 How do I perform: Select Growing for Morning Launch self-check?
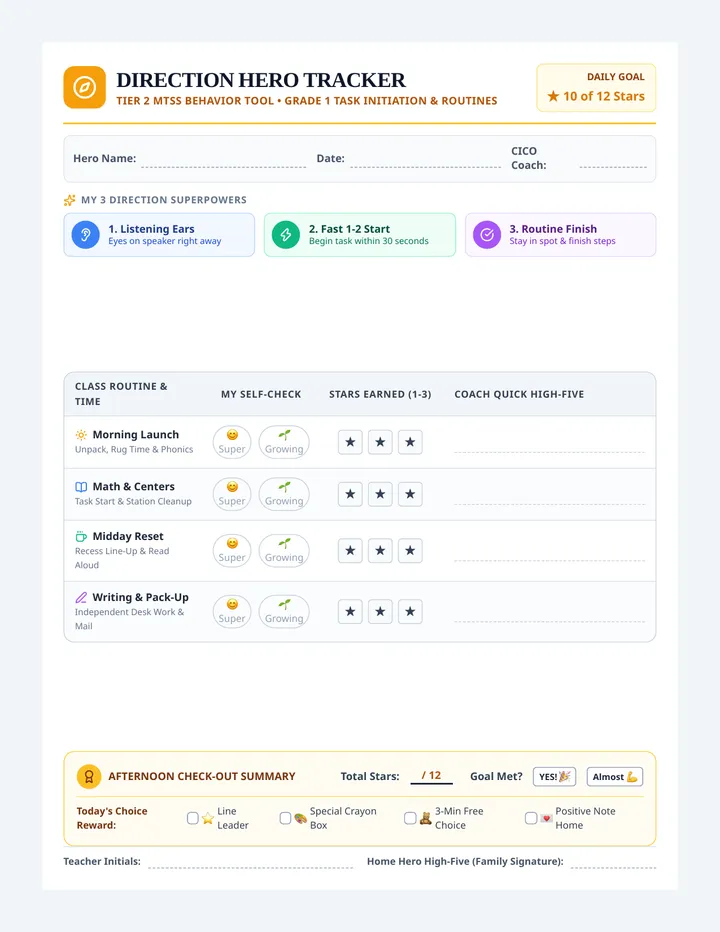click(284, 442)
